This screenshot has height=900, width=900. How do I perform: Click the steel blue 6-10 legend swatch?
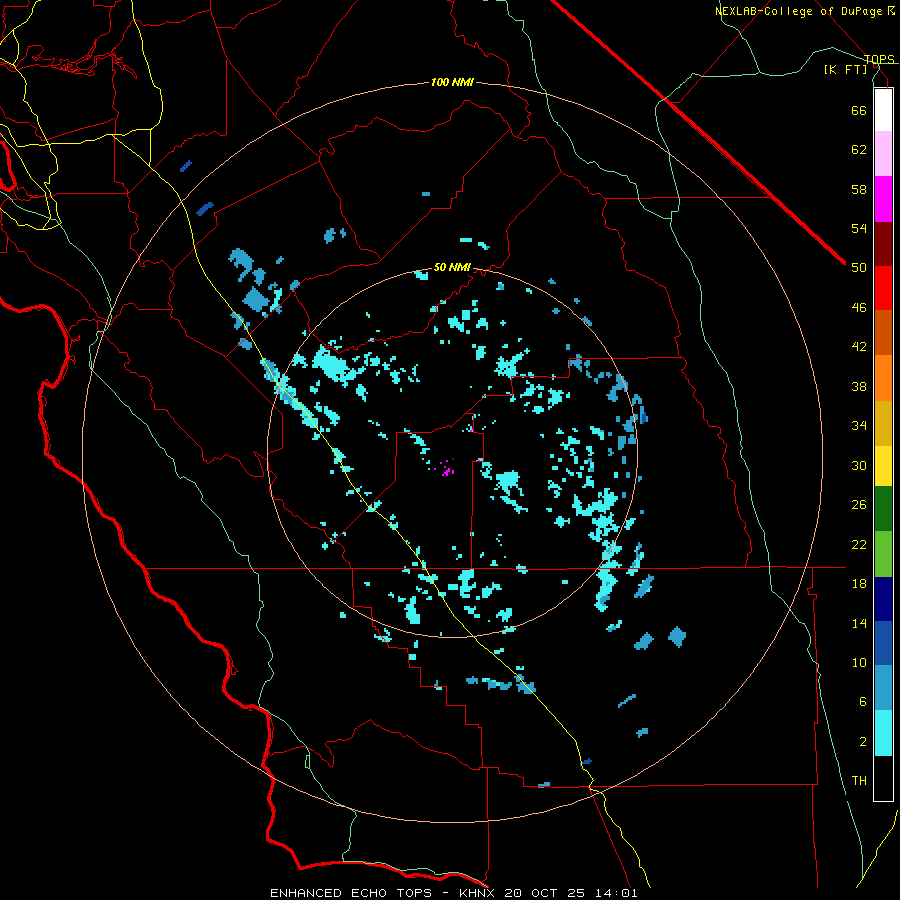tap(883, 688)
